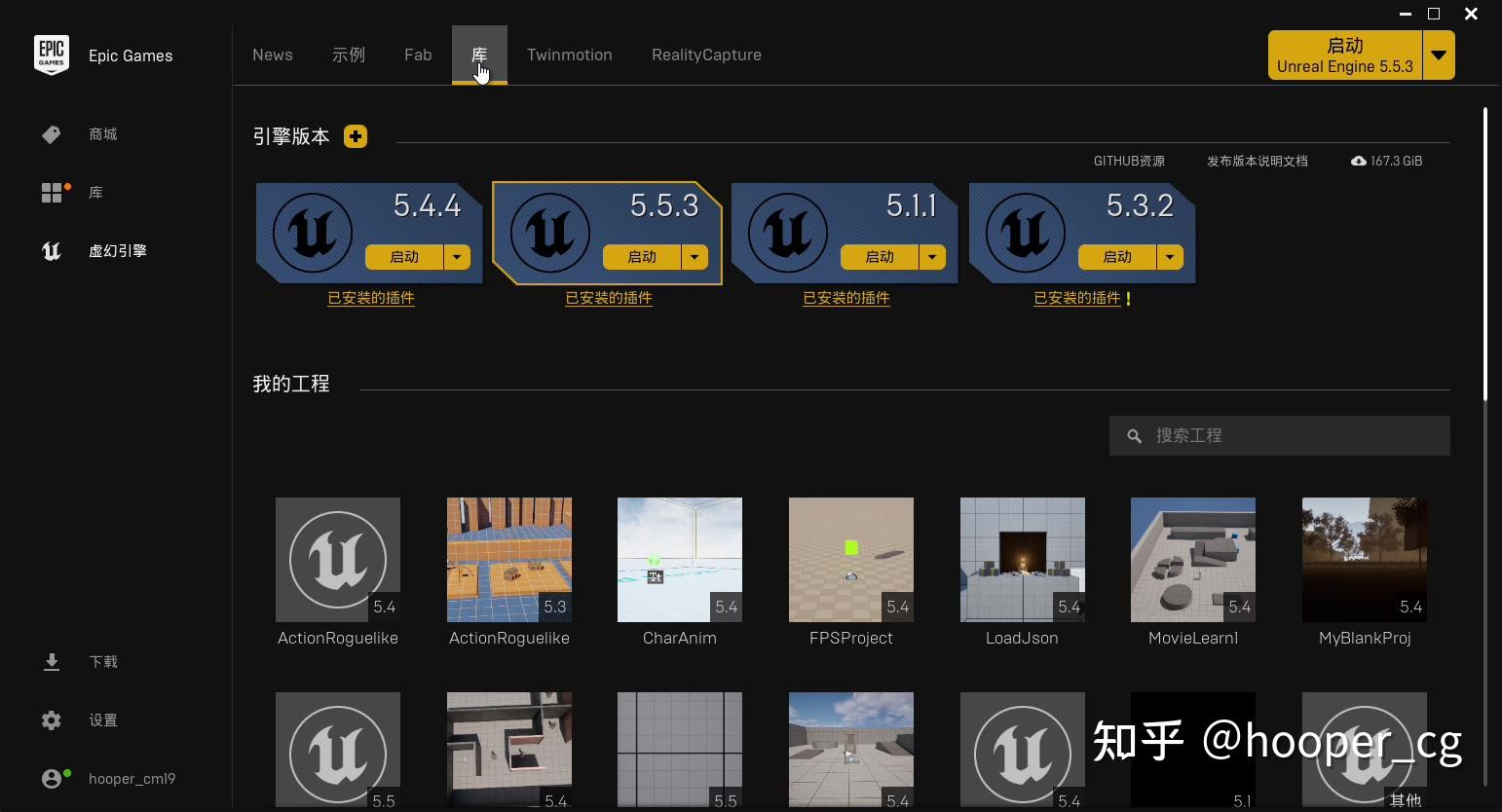Select the Unreal Engine sidebar icon
The image size is (1502, 812).
(x=52, y=250)
